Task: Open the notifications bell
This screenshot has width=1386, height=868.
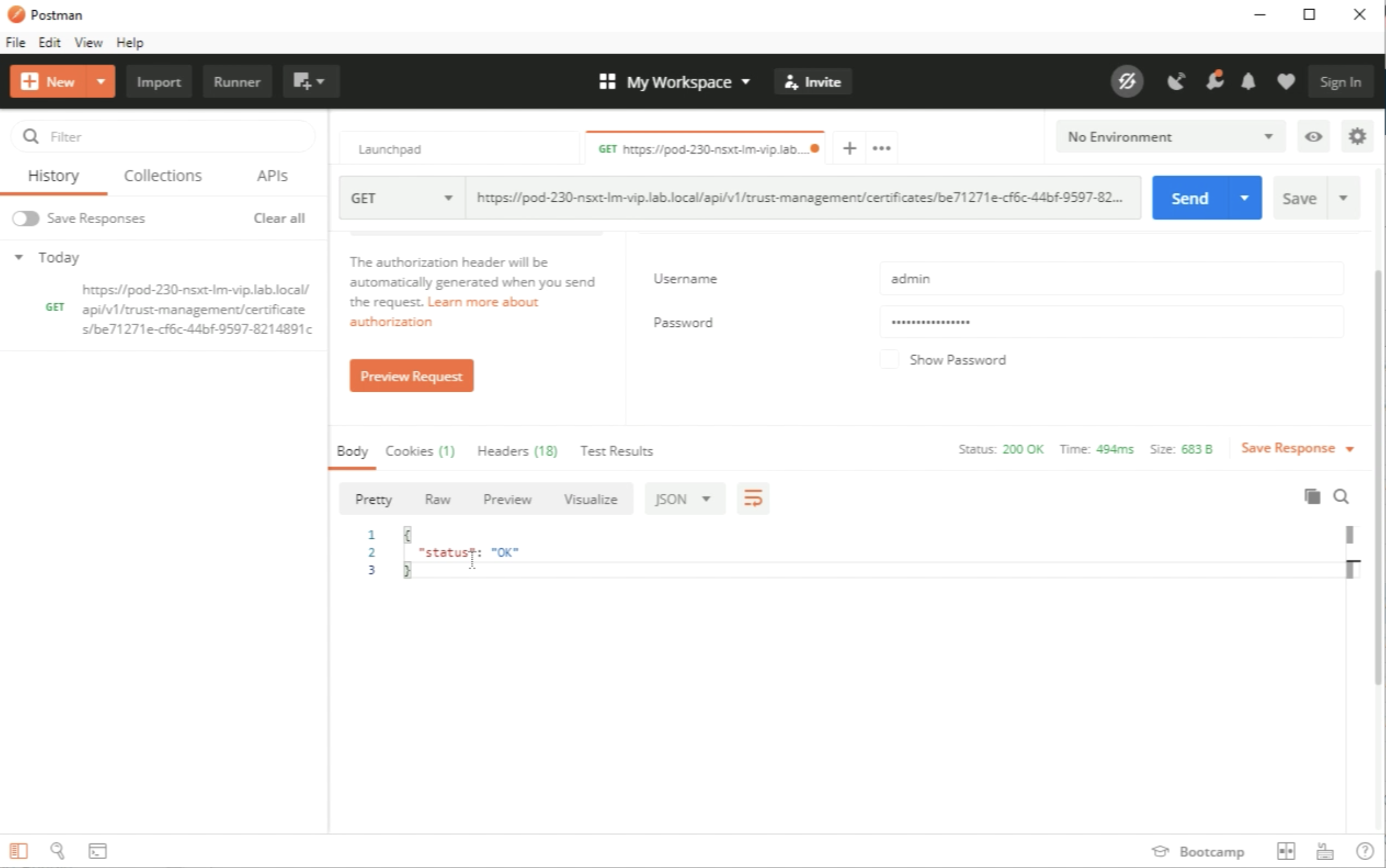Action: [1248, 82]
